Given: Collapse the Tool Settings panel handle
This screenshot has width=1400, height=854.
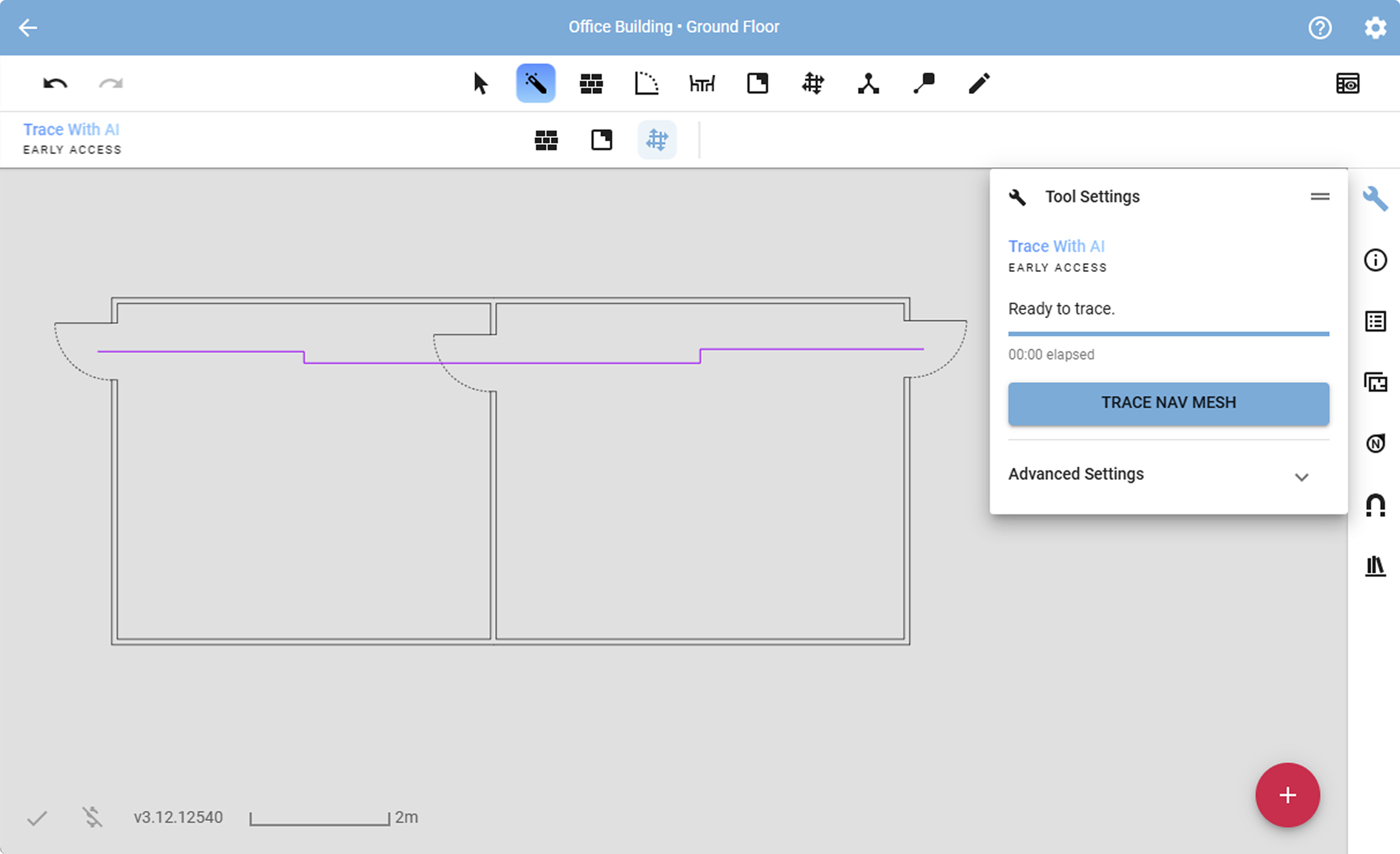Looking at the screenshot, I should 1319,197.
